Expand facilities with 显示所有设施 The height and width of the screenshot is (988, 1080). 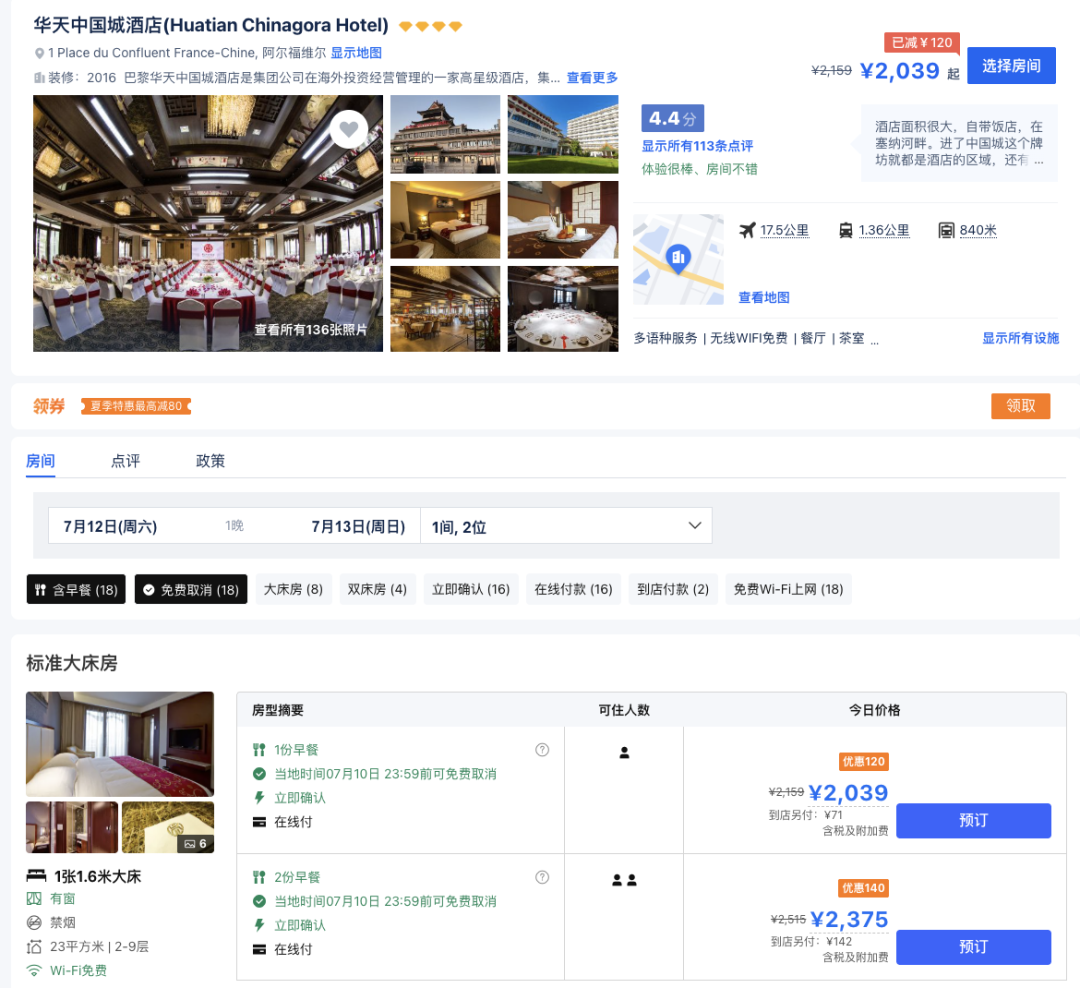pyautogui.click(x=1021, y=338)
